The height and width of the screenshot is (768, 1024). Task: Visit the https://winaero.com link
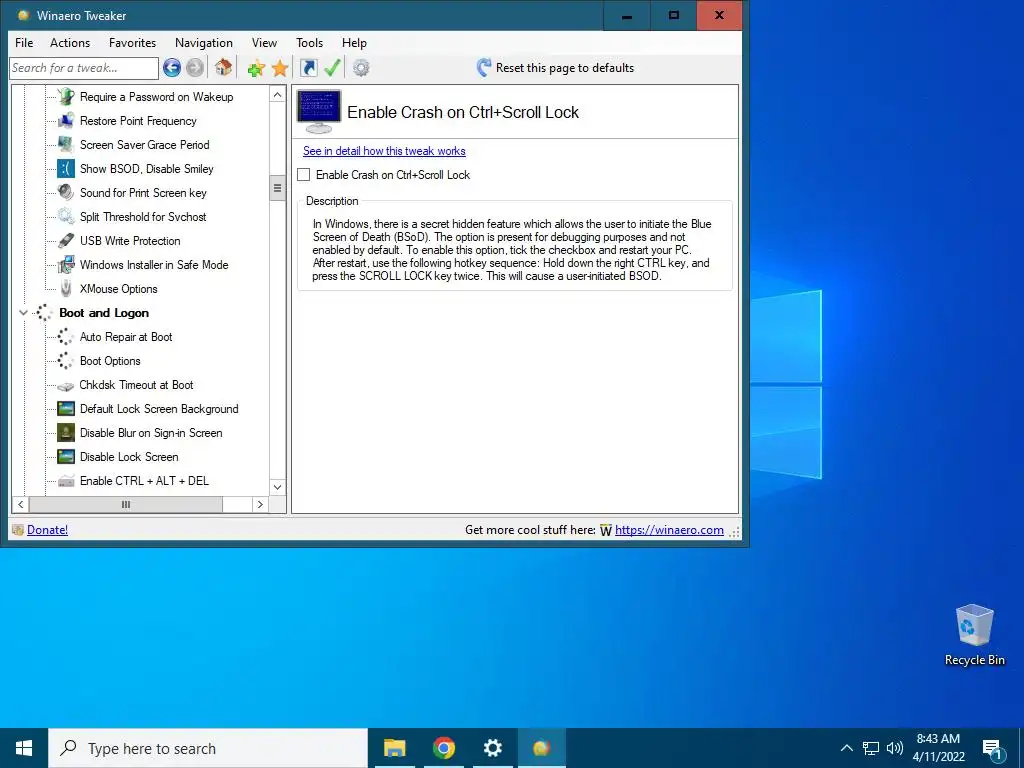[669, 530]
